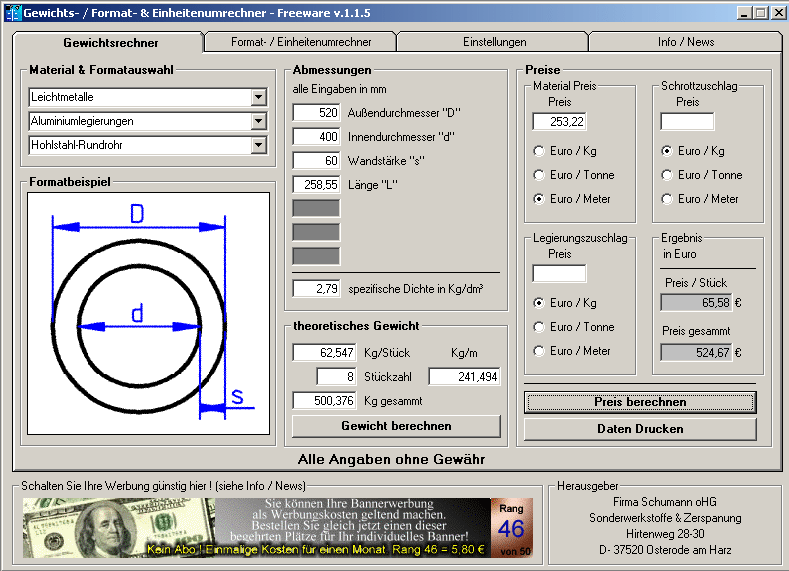
Task: Click the Preis berechnen button
Action: 640,402
